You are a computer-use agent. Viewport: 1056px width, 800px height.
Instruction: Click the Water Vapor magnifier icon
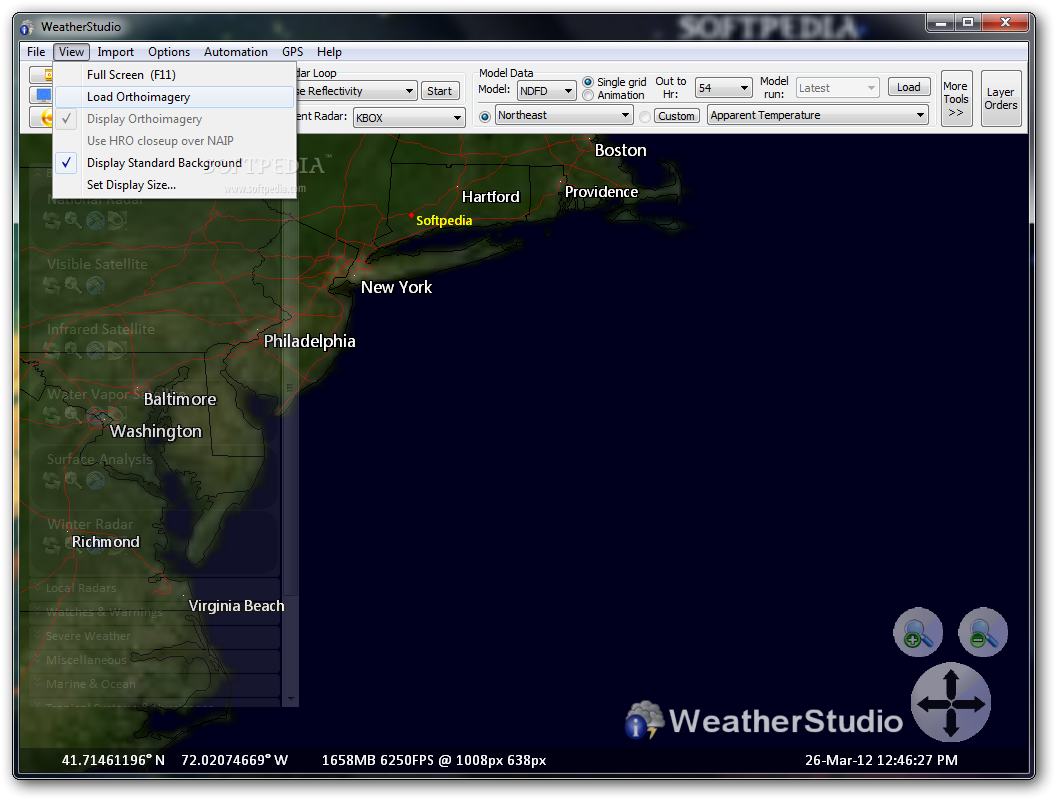tap(73, 415)
